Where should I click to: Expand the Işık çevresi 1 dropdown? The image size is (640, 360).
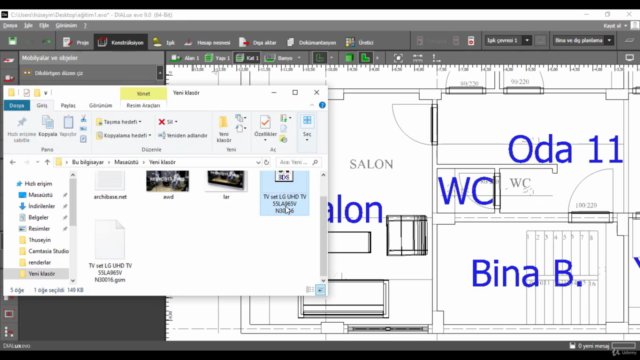[527, 40]
